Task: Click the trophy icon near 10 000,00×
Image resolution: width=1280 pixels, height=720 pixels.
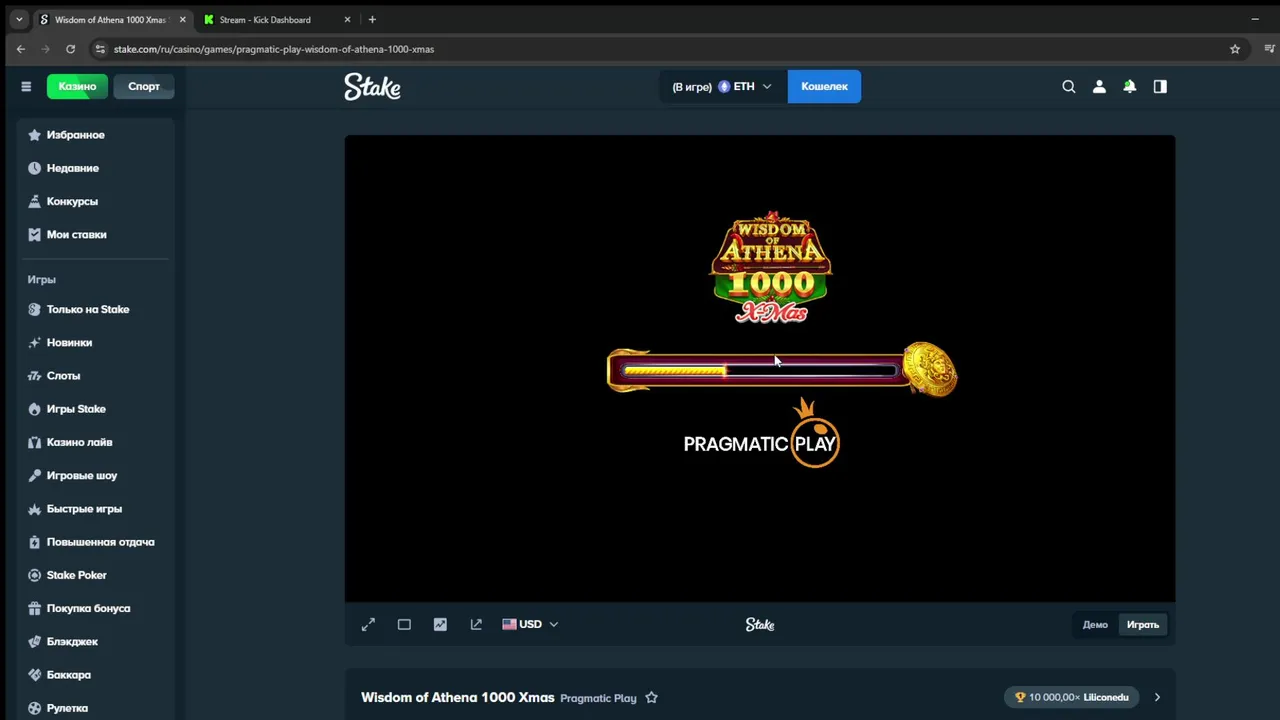Action: (1020, 698)
